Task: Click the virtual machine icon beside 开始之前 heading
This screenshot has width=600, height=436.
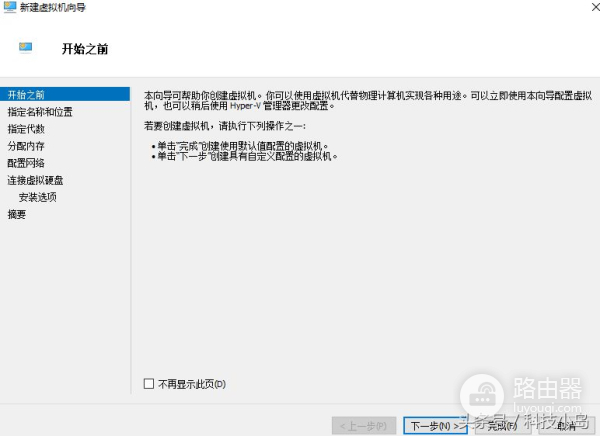Action: click(26, 47)
